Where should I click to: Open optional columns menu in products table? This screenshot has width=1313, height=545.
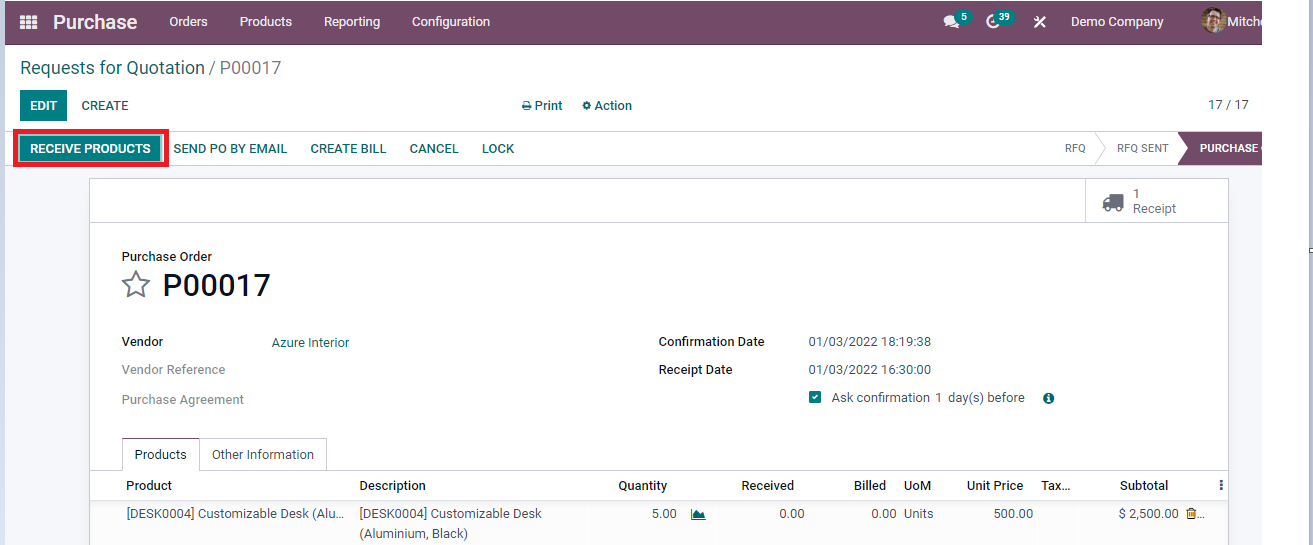1221,485
